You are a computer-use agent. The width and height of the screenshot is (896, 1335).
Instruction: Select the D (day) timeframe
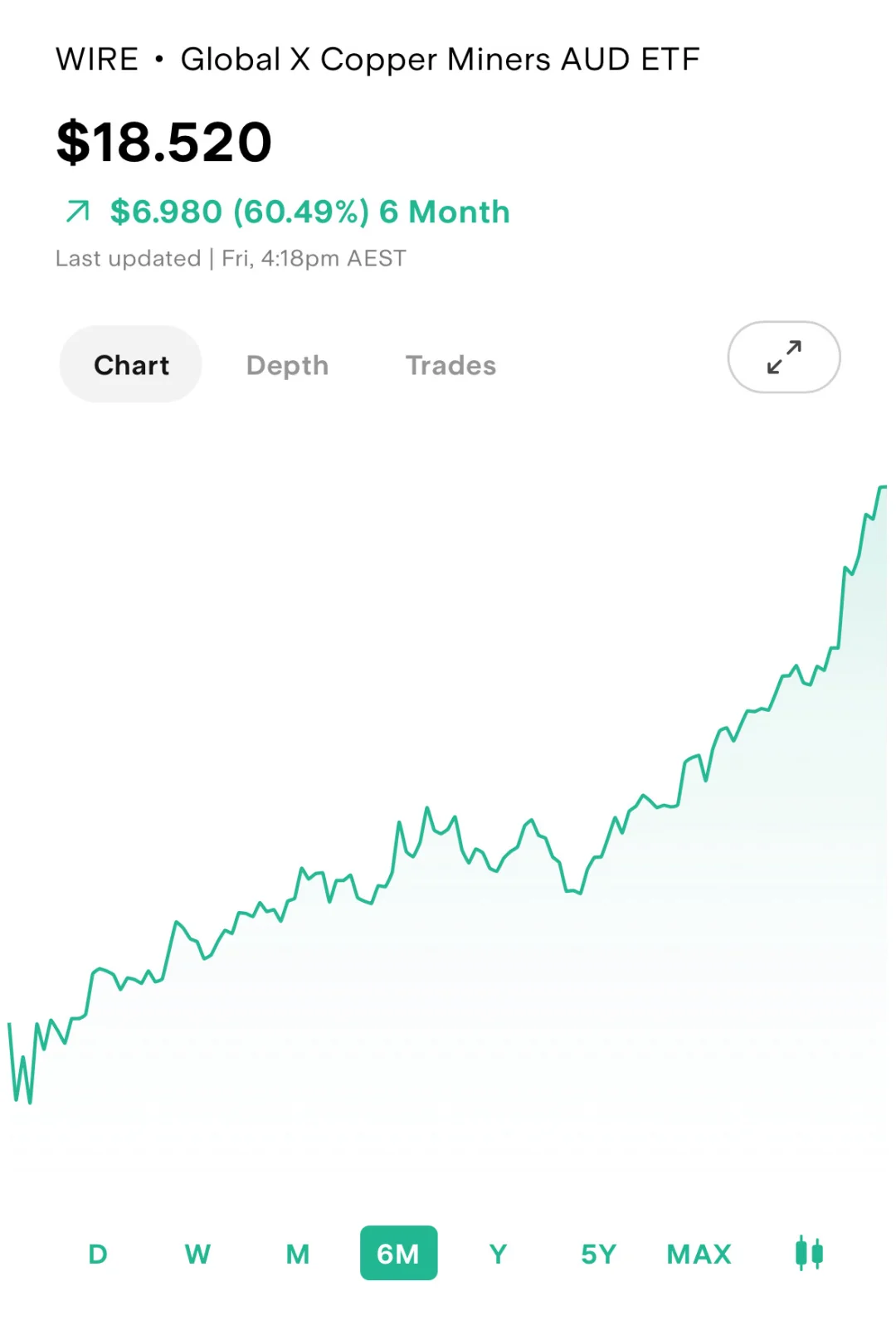click(98, 1254)
